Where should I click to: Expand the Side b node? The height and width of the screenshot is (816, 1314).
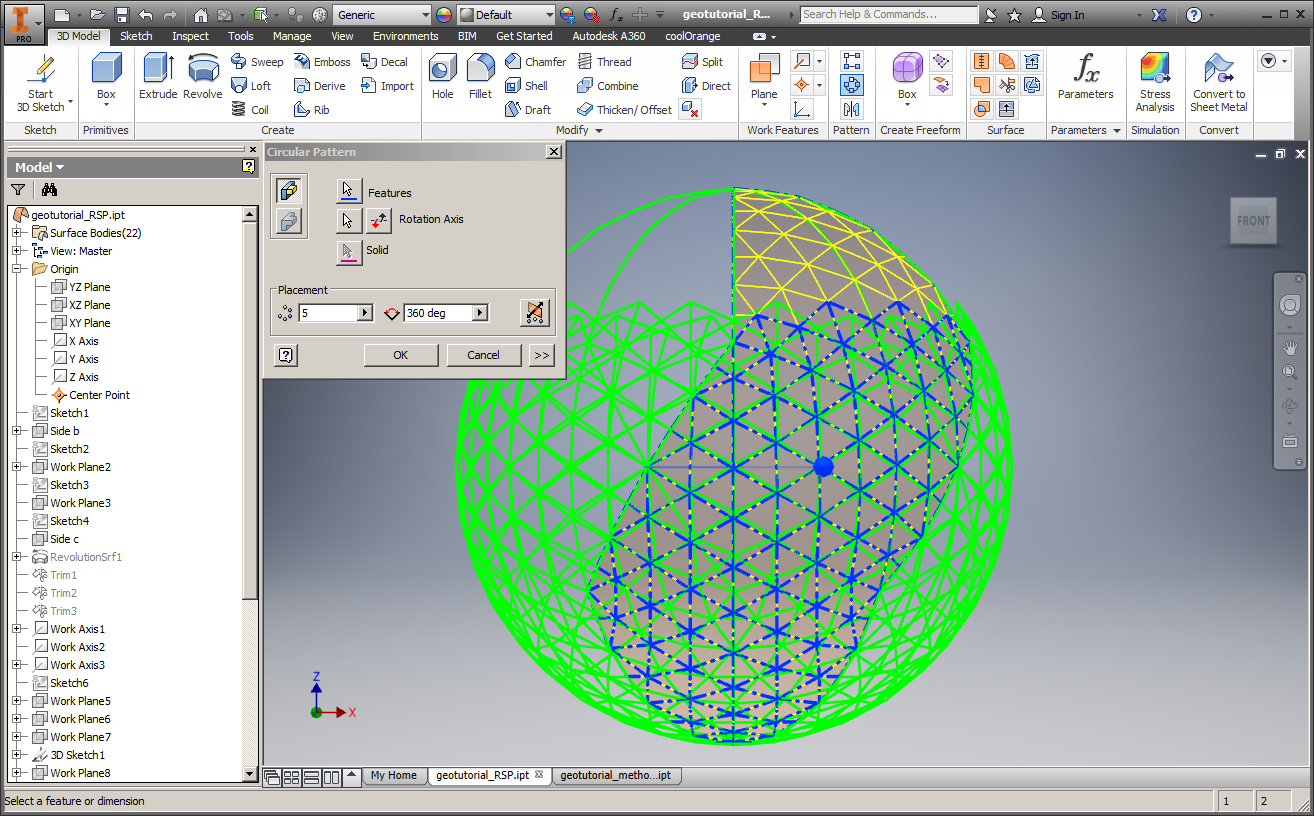point(17,431)
